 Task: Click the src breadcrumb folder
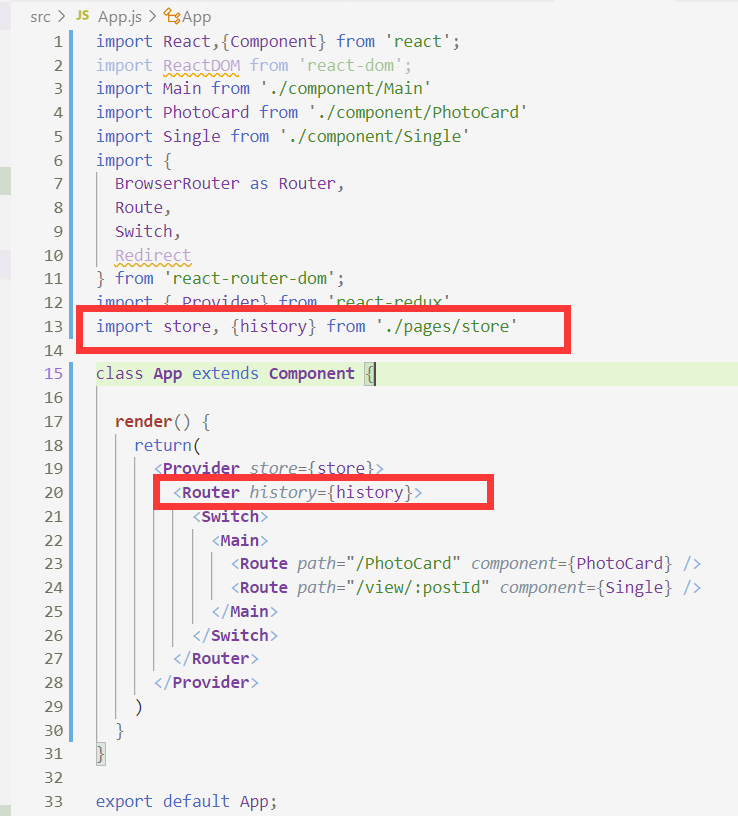tap(40, 17)
